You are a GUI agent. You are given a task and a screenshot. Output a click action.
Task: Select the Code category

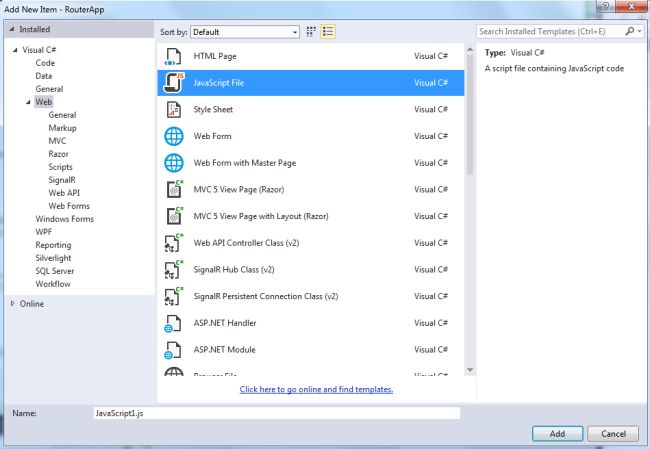(x=45, y=63)
